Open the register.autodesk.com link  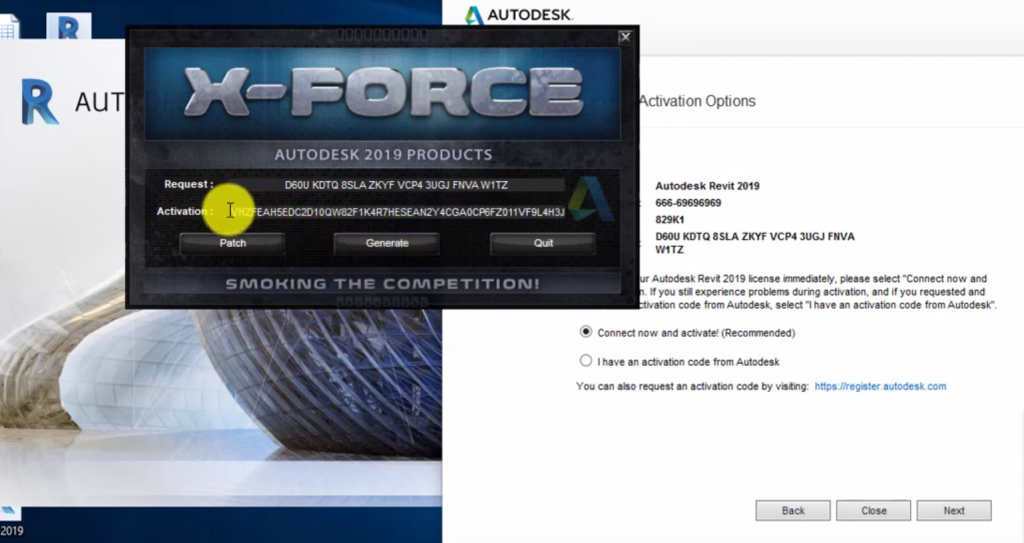(880, 386)
